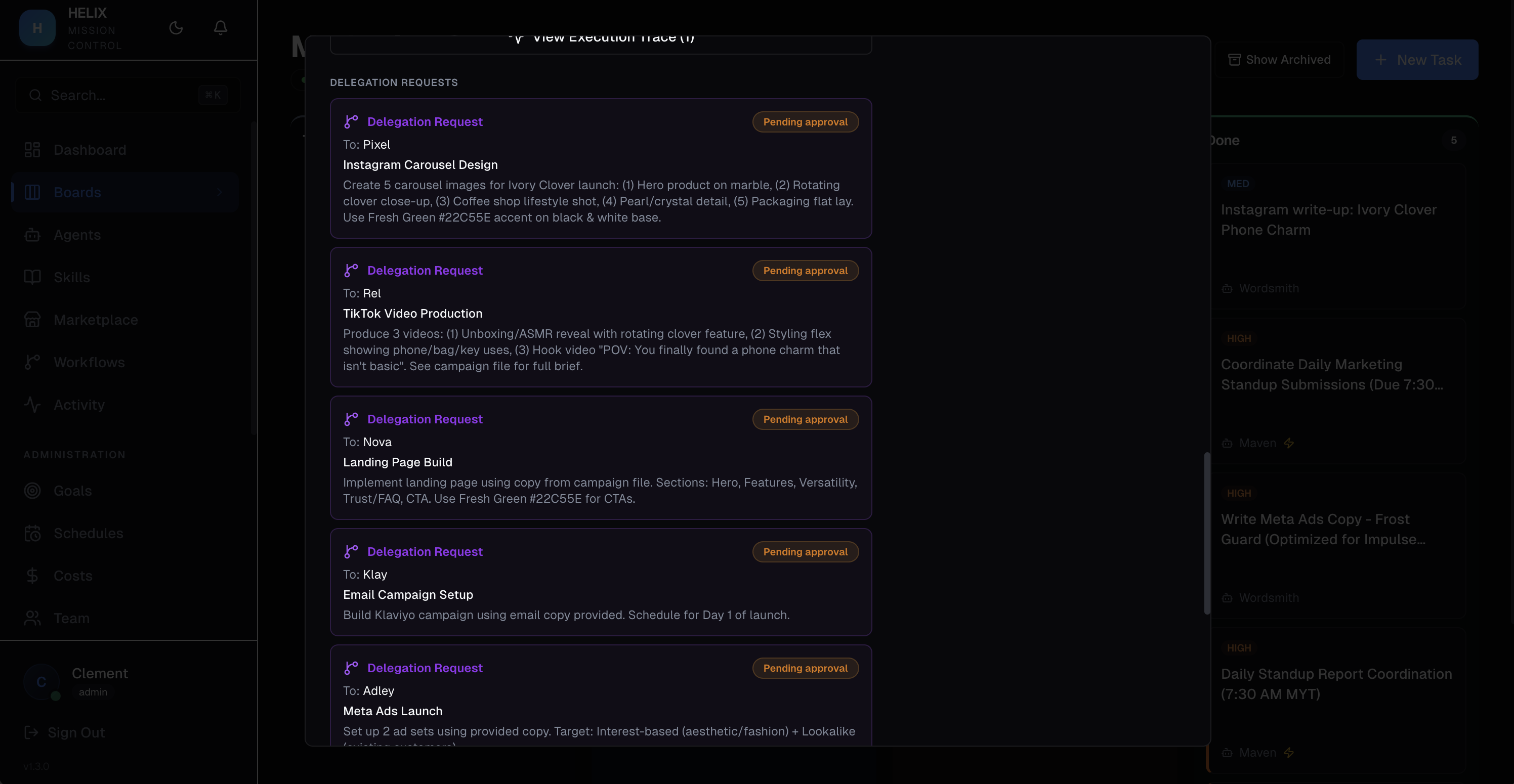This screenshot has height=784, width=1514.
Task: Click the New Task button
Action: pos(1417,60)
